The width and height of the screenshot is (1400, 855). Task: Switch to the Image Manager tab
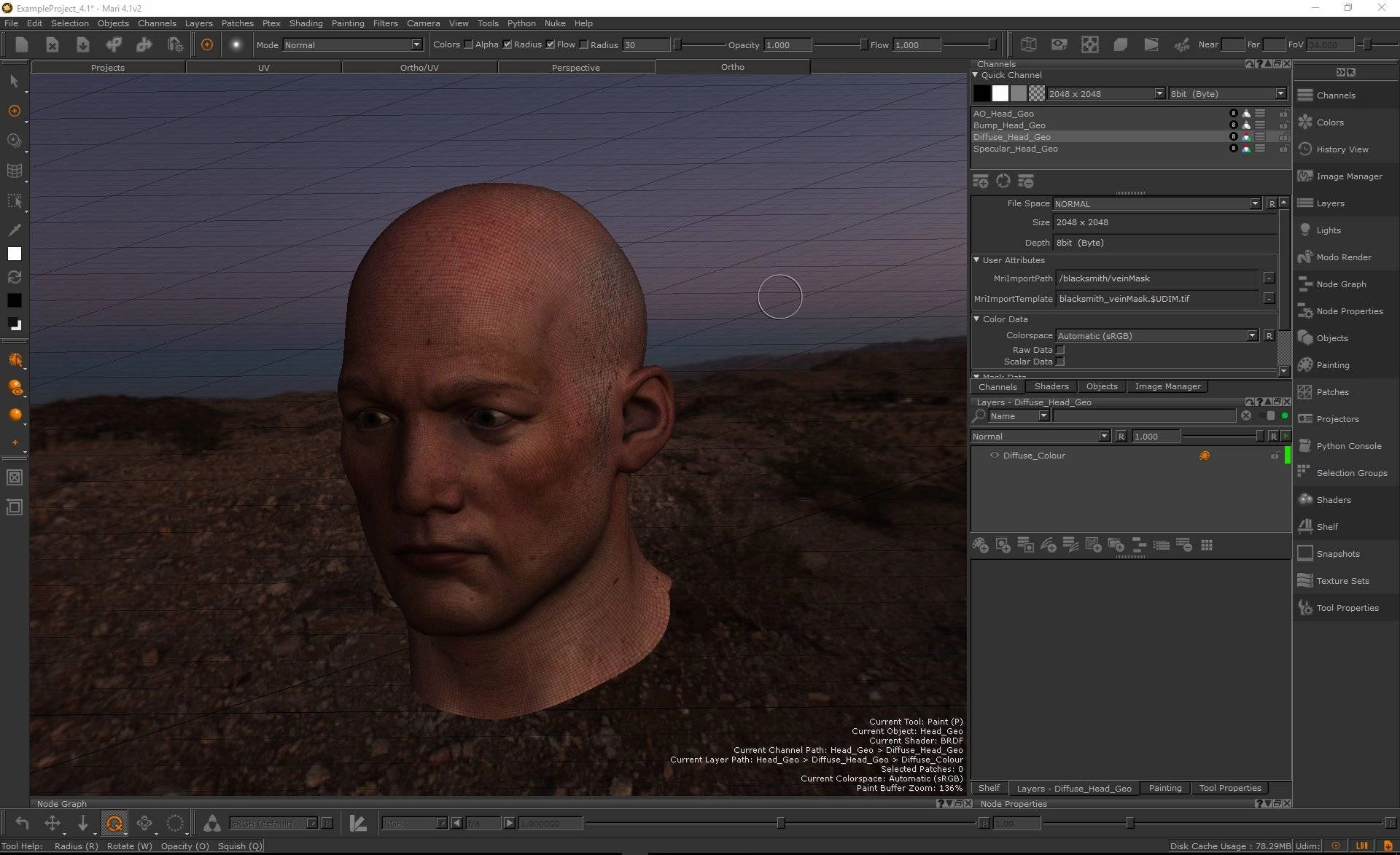(x=1167, y=386)
